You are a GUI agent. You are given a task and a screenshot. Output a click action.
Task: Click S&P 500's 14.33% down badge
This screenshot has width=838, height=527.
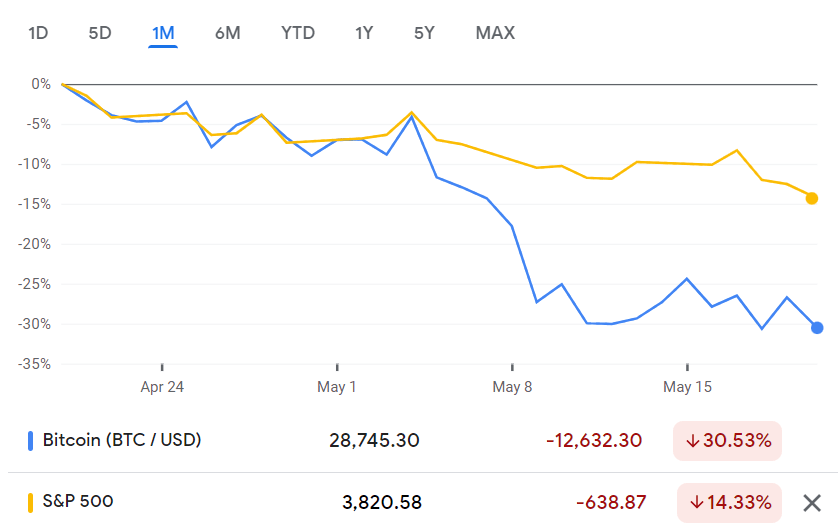pyautogui.click(x=727, y=502)
